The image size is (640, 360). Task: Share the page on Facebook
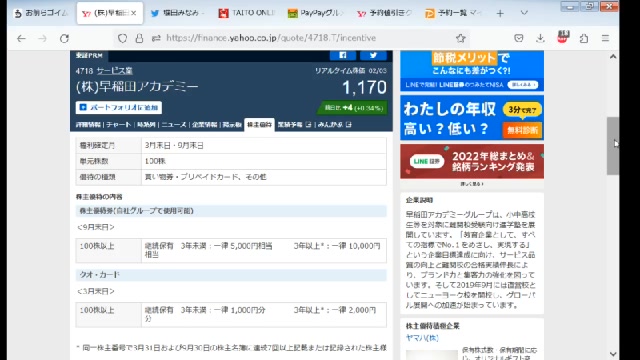click(x=343, y=55)
